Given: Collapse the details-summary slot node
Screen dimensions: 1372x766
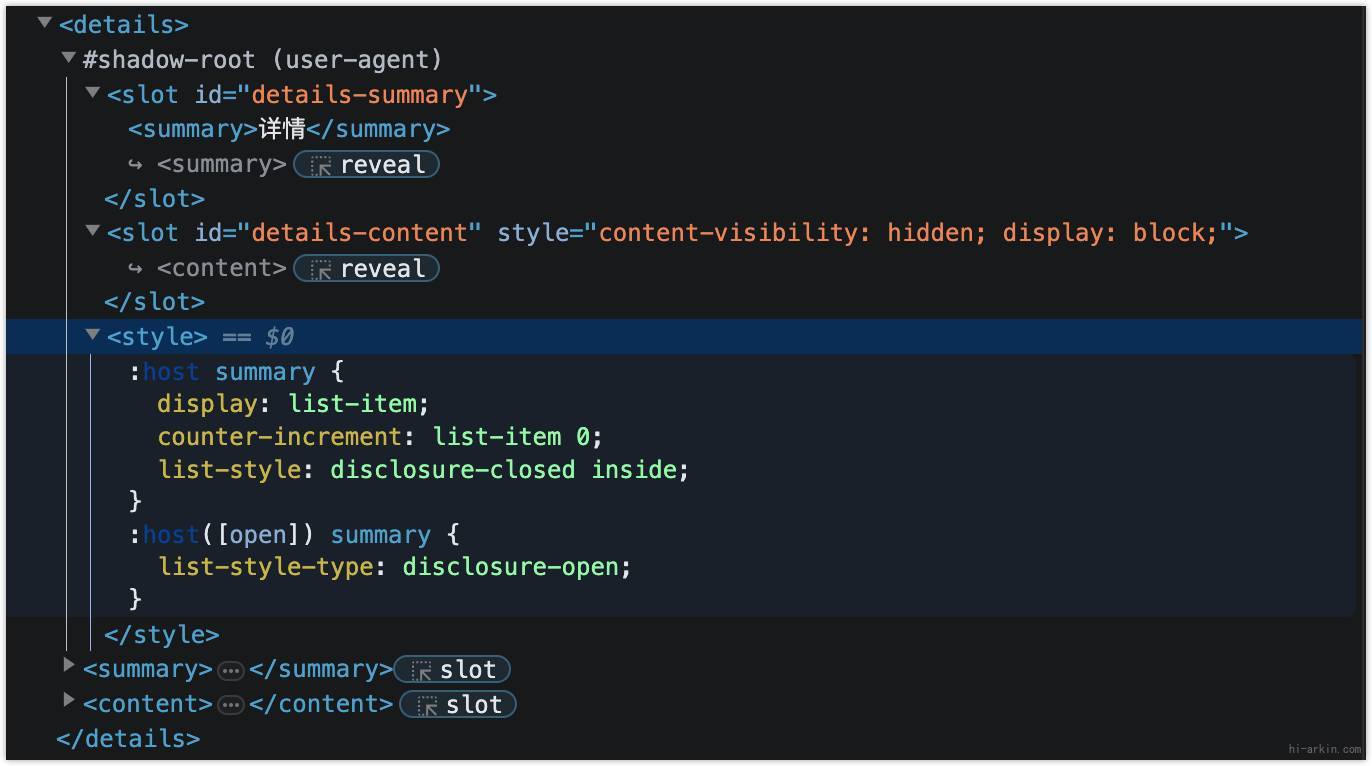Looking at the screenshot, I should tap(93, 93).
